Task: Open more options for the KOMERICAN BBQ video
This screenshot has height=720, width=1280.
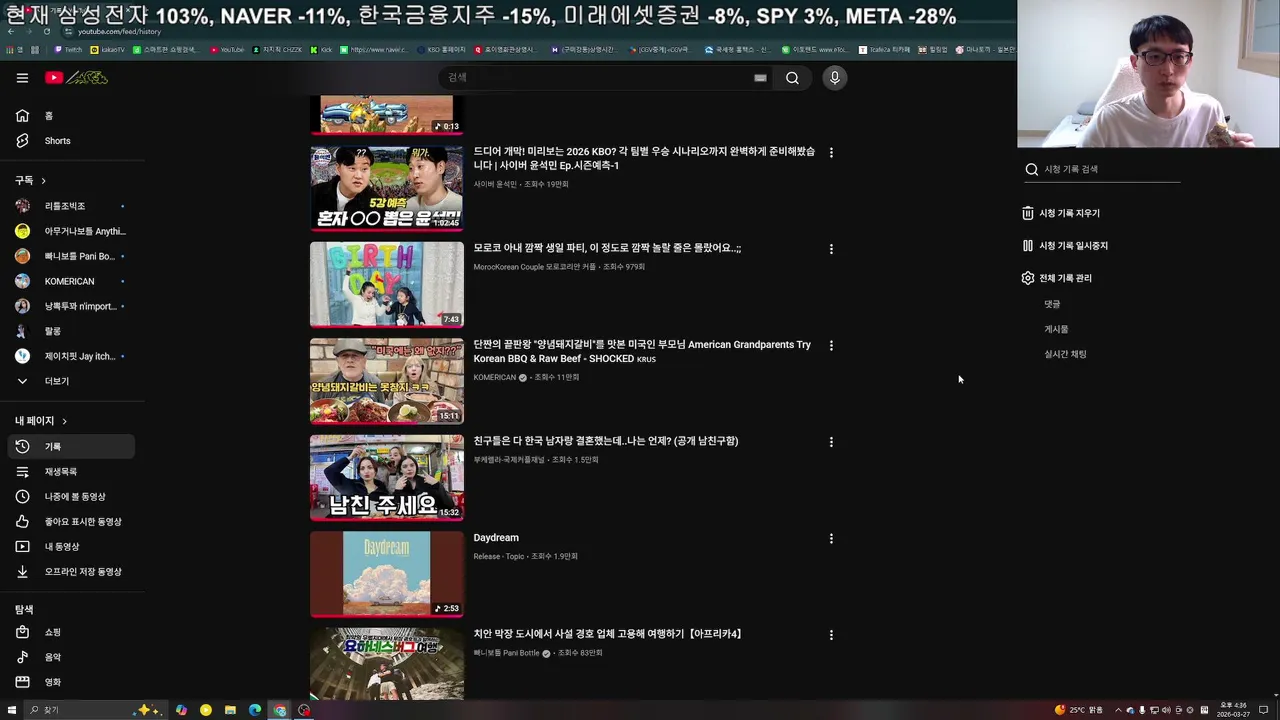Action: coord(831,345)
